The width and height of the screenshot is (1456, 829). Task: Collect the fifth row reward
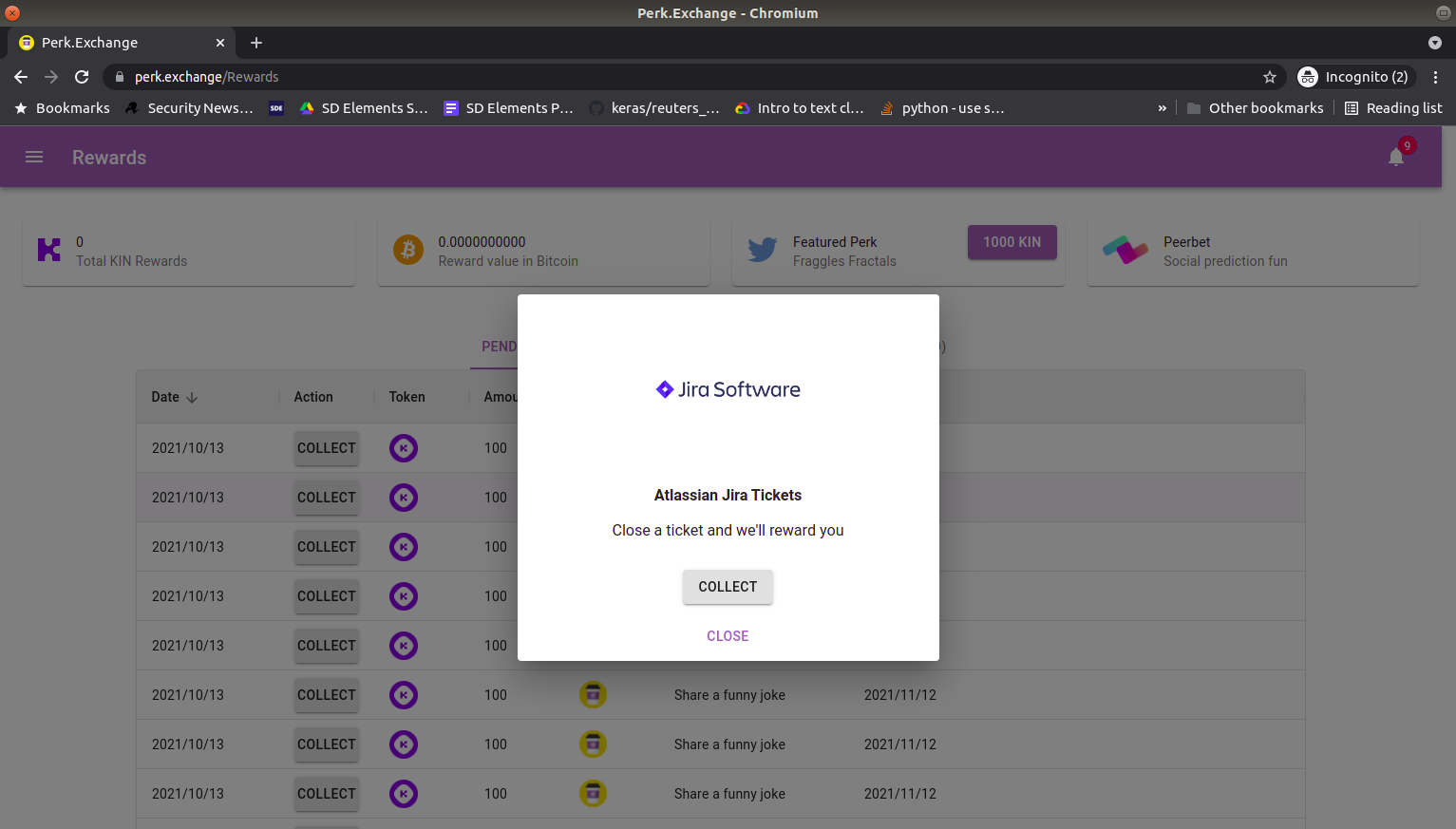pyautogui.click(x=327, y=646)
